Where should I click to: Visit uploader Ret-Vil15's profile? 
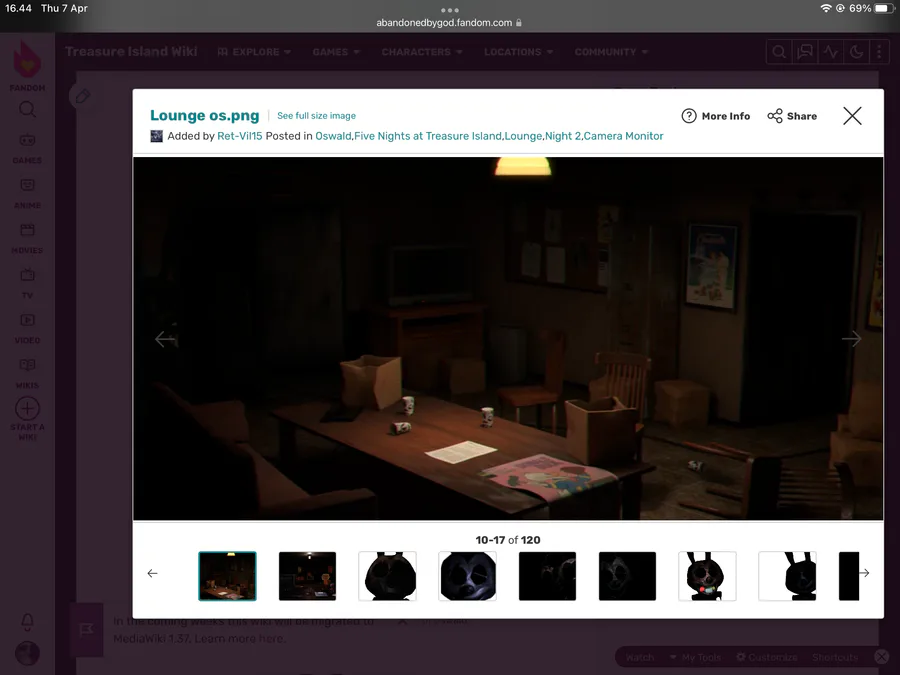pos(239,136)
